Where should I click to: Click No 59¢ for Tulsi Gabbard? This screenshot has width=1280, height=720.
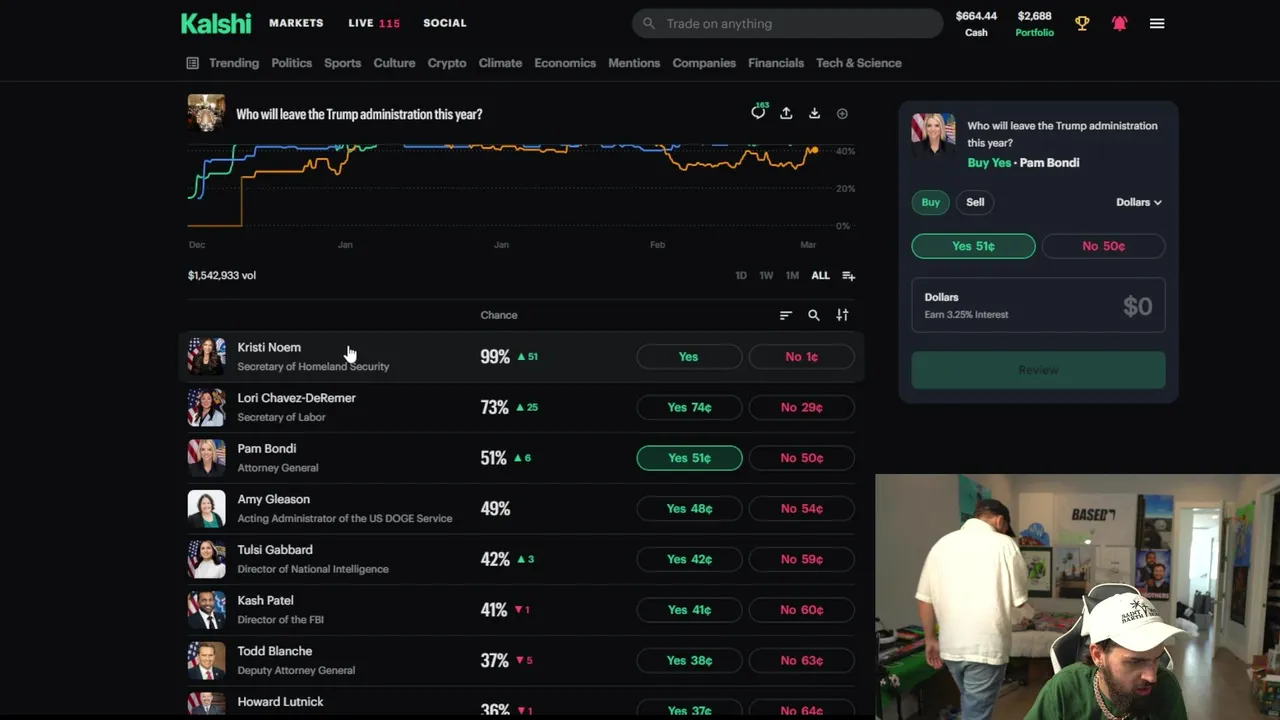click(x=801, y=559)
